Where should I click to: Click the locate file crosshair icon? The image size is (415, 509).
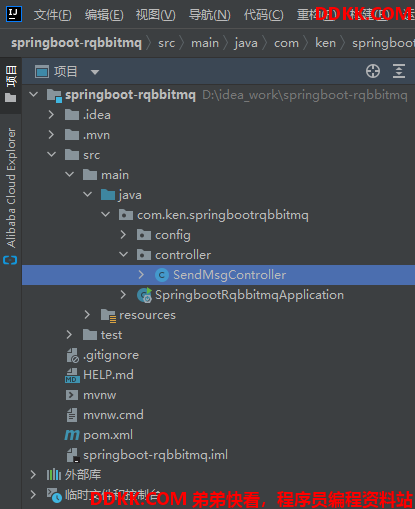[373, 71]
